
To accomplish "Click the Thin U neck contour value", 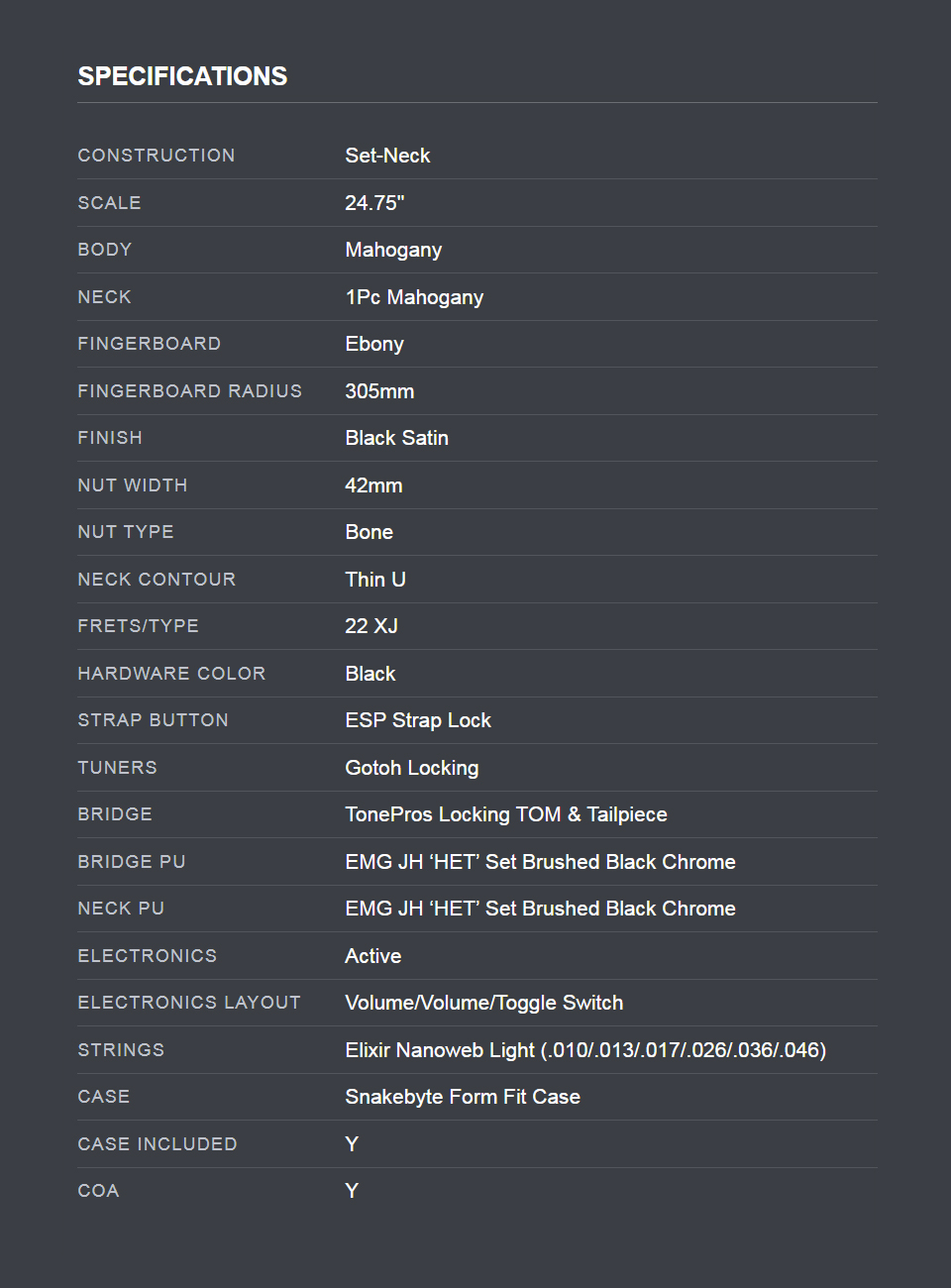I will pyautogui.click(x=375, y=580).
